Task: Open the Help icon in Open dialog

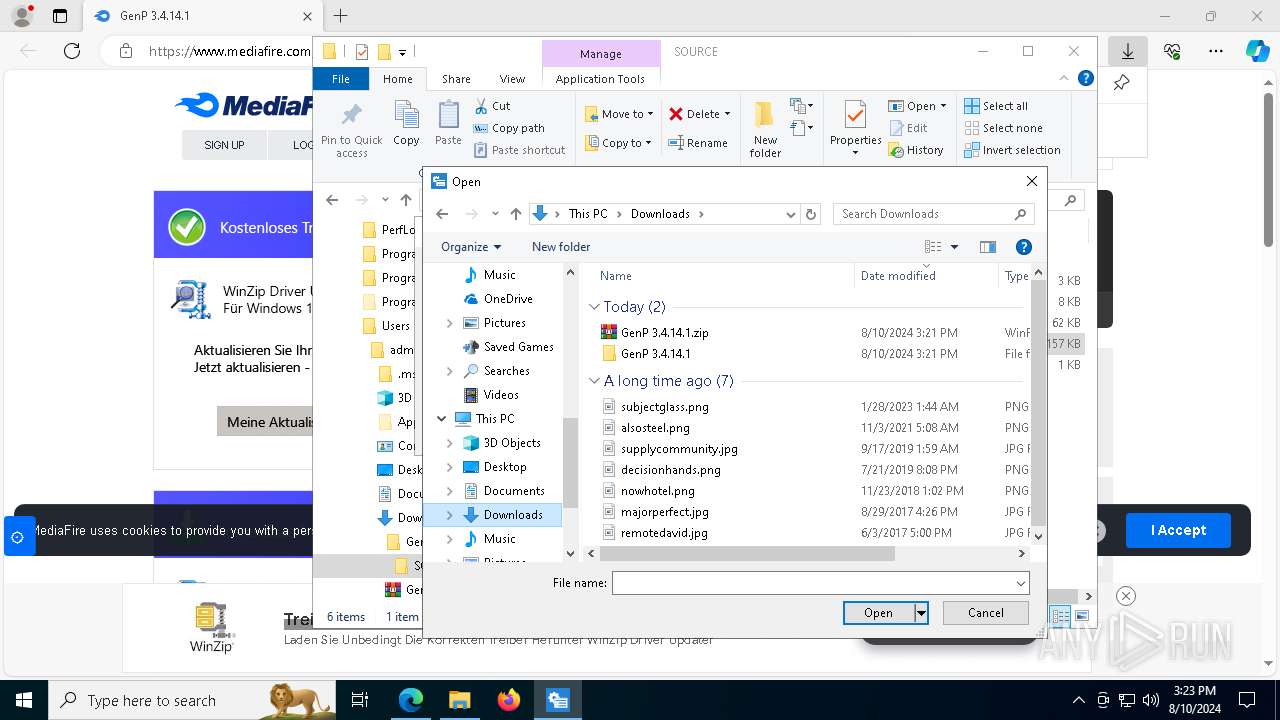Action: (x=1023, y=247)
